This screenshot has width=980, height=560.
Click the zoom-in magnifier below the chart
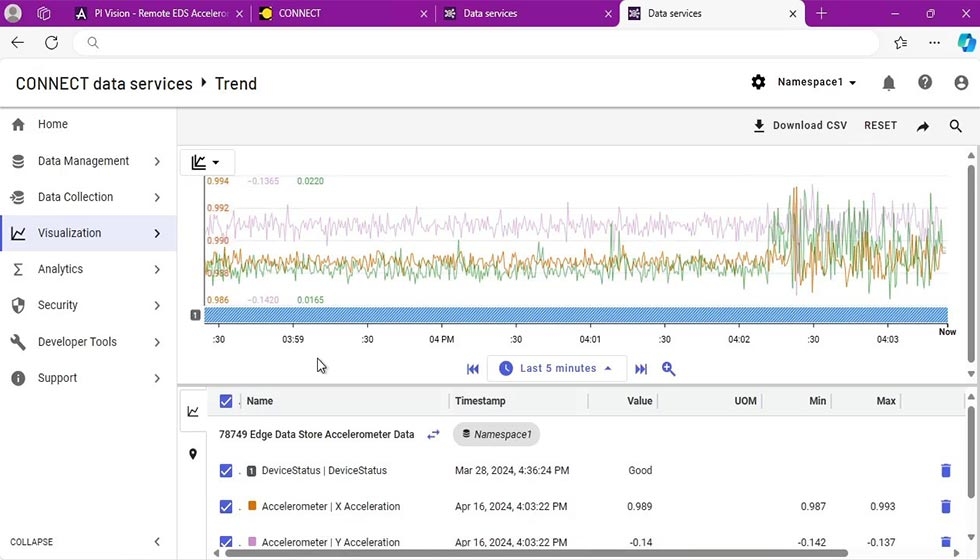(x=669, y=369)
